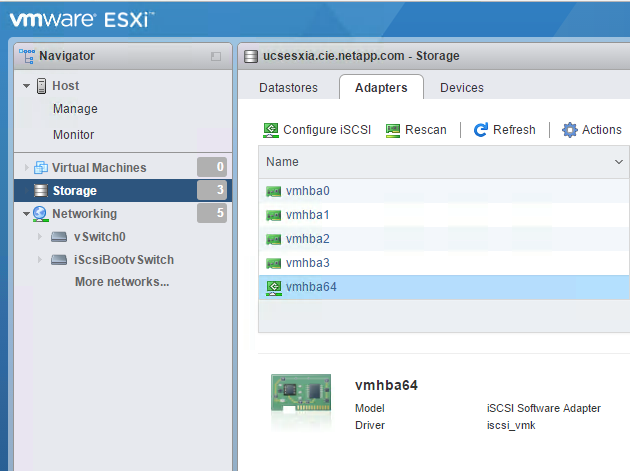The height and width of the screenshot is (471, 630).
Task: Click the Virtual Machines icon
Action: (x=41, y=167)
